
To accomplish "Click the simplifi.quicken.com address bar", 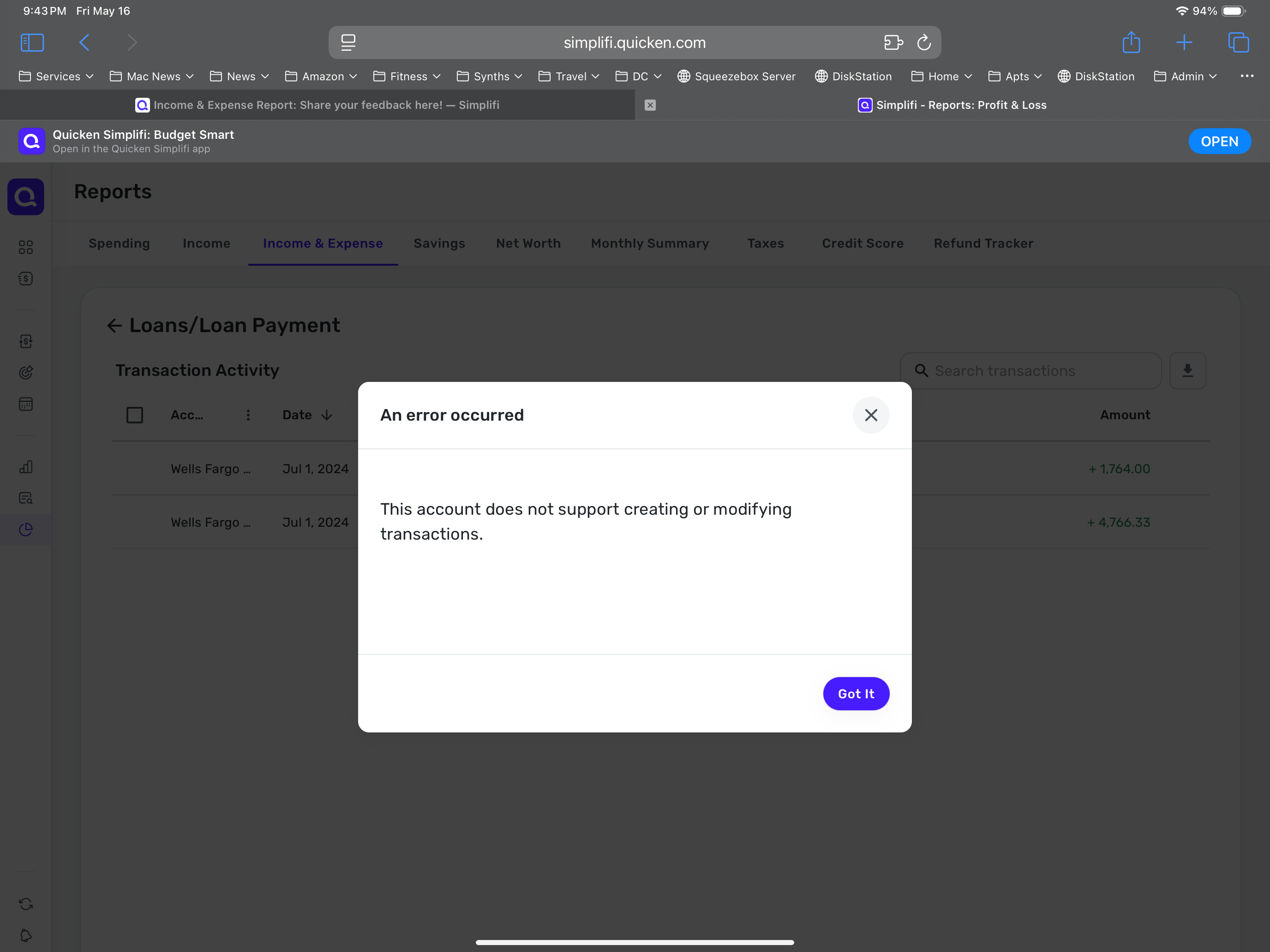I will (635, 42).
